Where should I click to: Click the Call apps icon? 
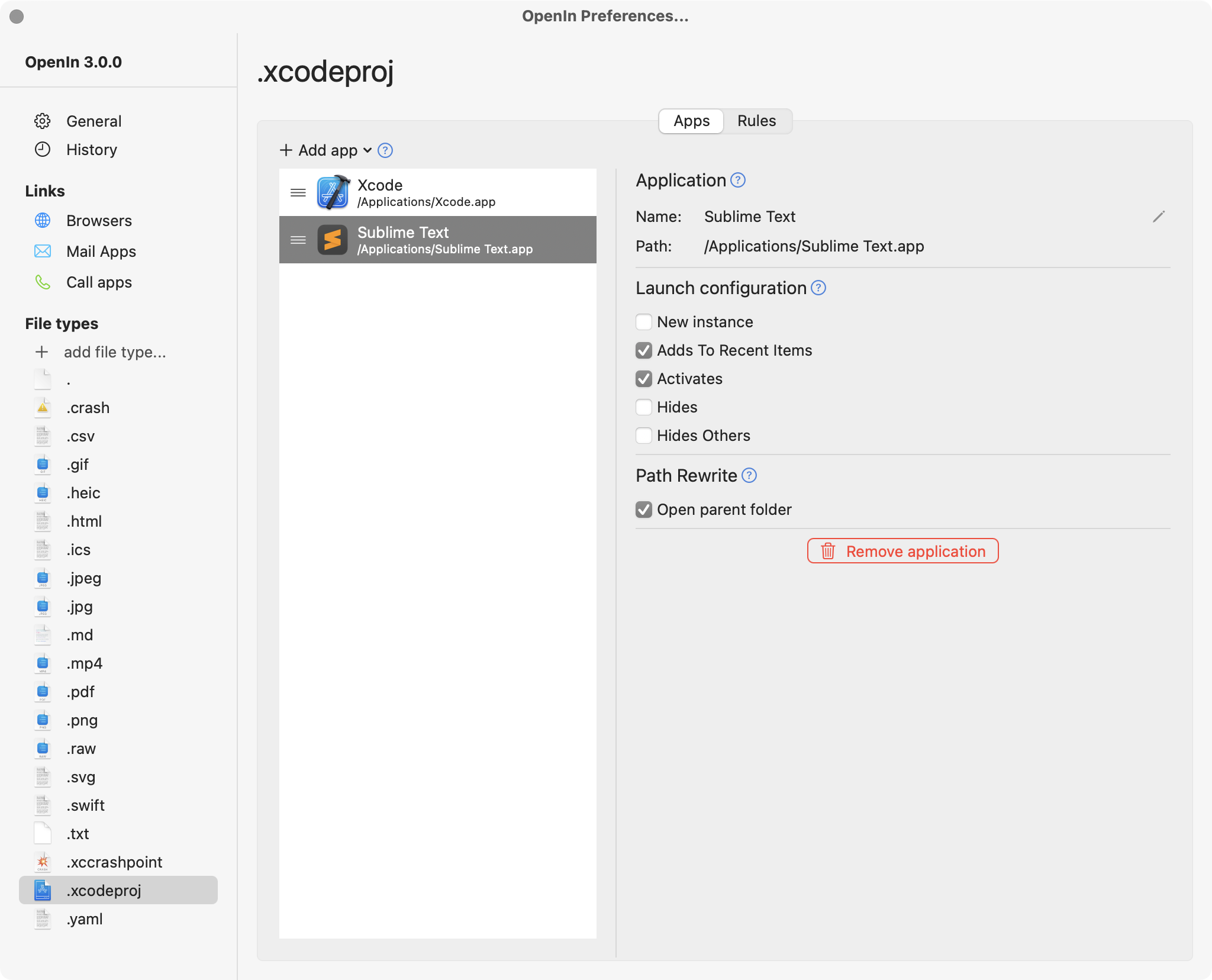click(43, 282)
